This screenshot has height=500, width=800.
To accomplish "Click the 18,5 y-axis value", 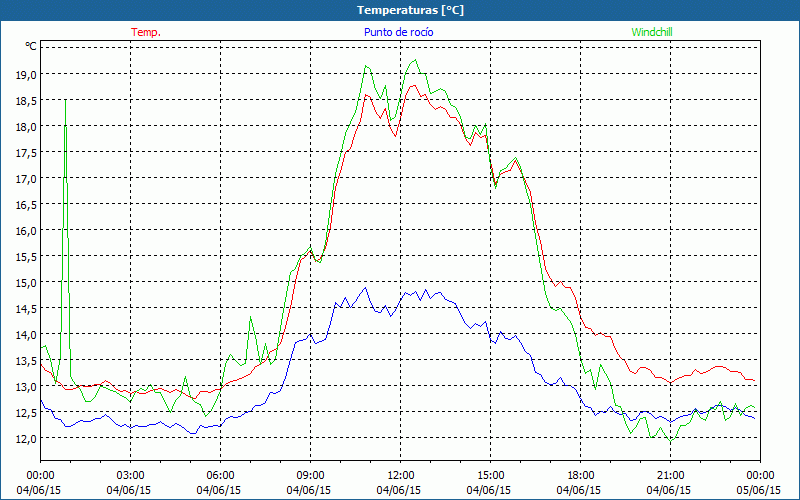I will click(27, 101).
